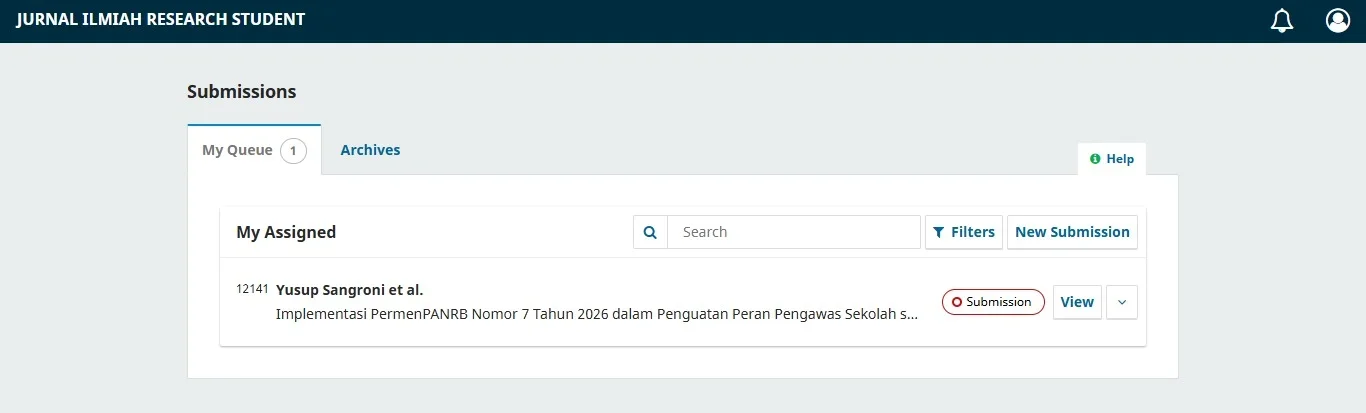View submission 12141
This screenshot has width=1366, height=413.
pos(1077,302)
